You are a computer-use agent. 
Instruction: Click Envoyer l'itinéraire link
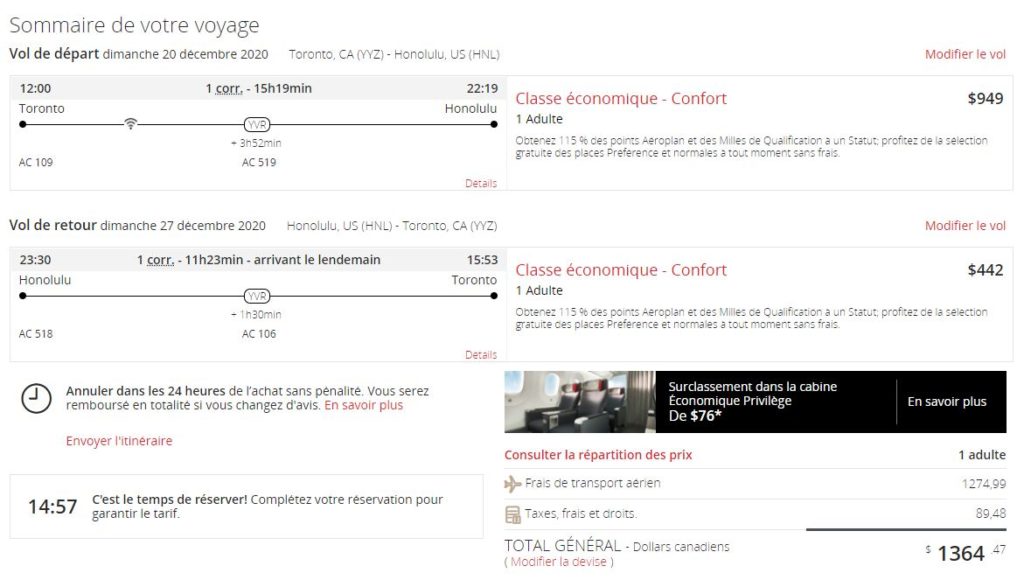[x=119, y=441]
